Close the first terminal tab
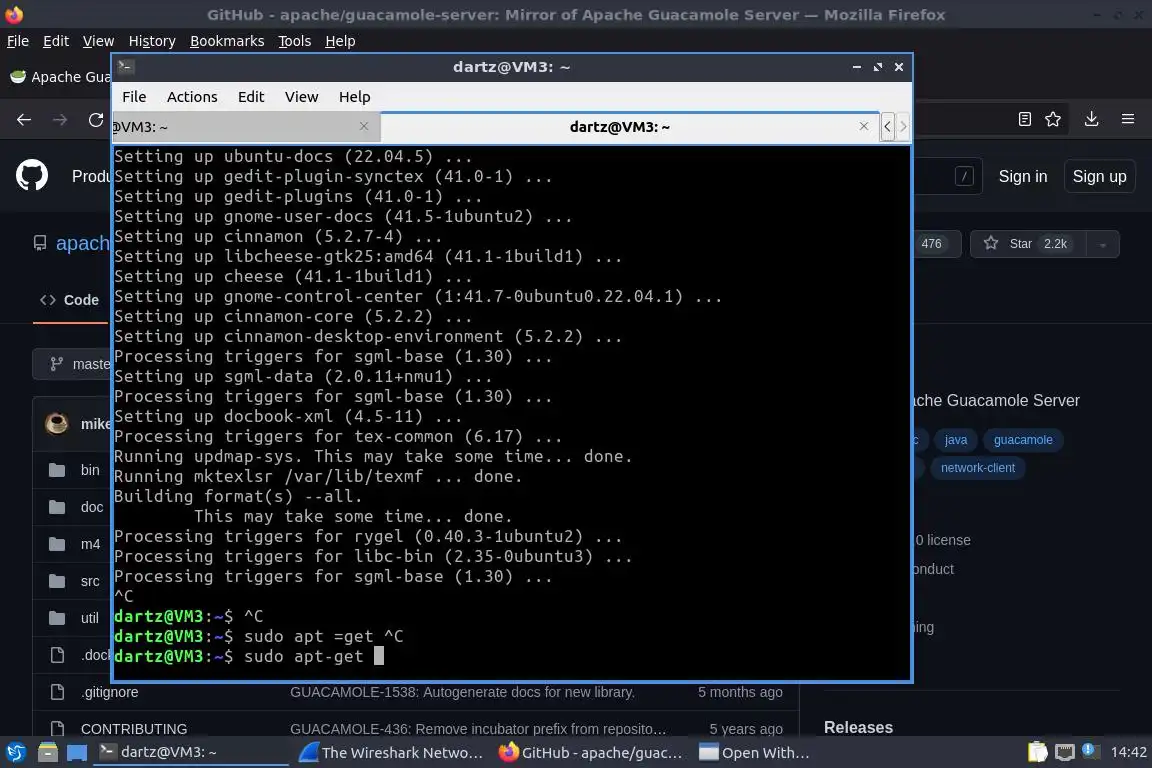 364,126
